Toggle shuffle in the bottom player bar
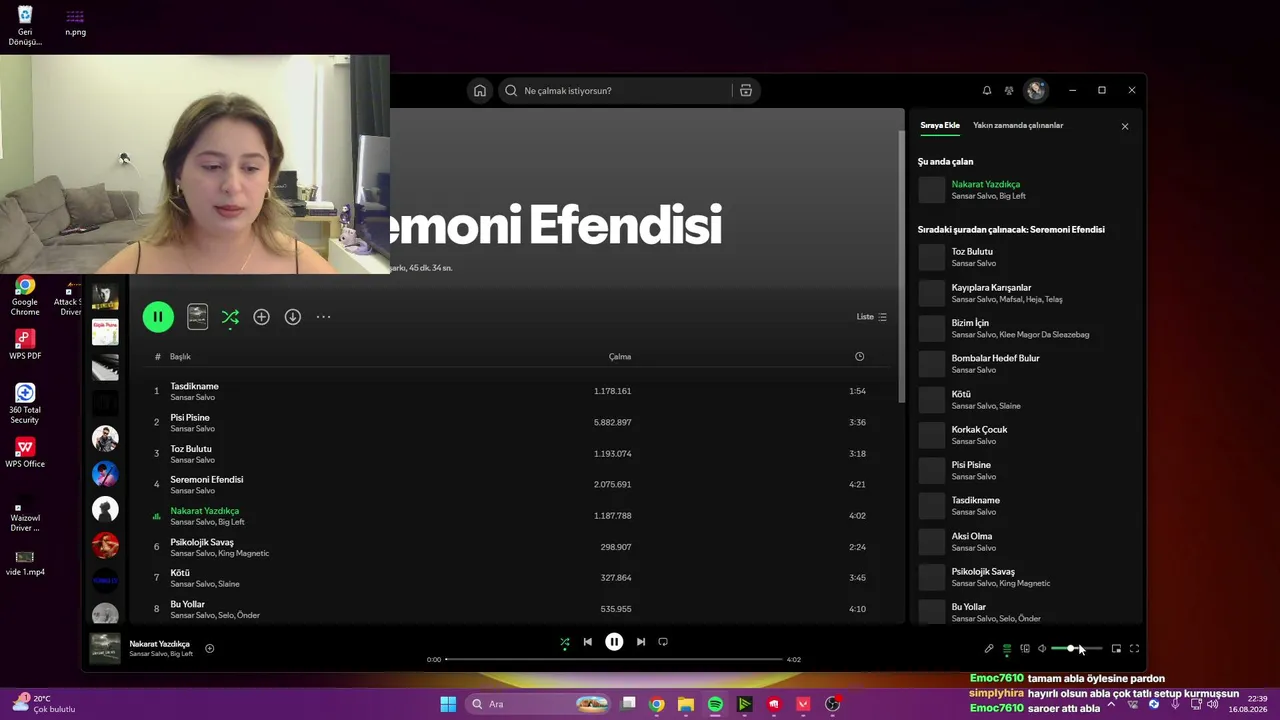The image size is (1280, 720). [x=565, y=642]
